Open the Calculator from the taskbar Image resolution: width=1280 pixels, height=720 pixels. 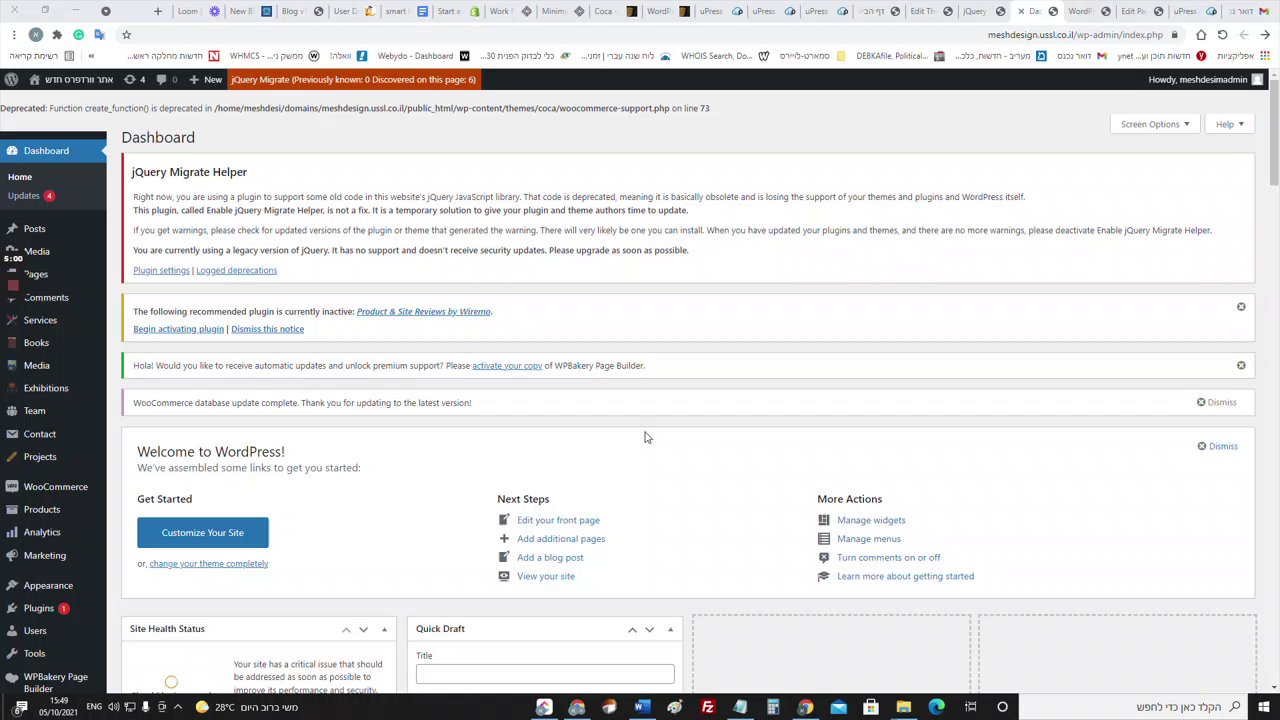(x=773, y=707)
